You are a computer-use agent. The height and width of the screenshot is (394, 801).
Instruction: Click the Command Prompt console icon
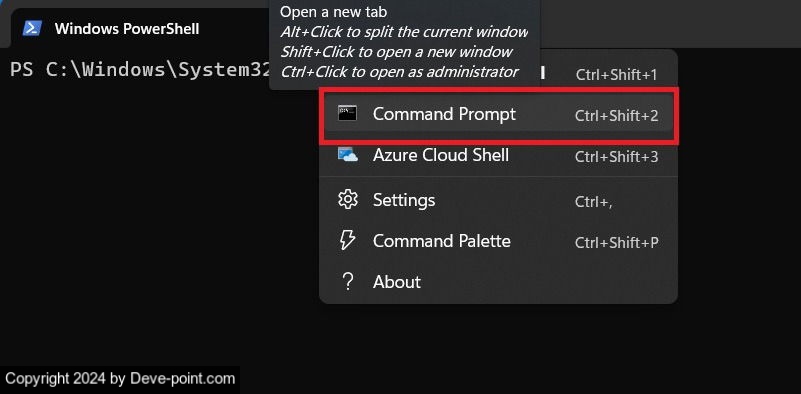[347, 113]
